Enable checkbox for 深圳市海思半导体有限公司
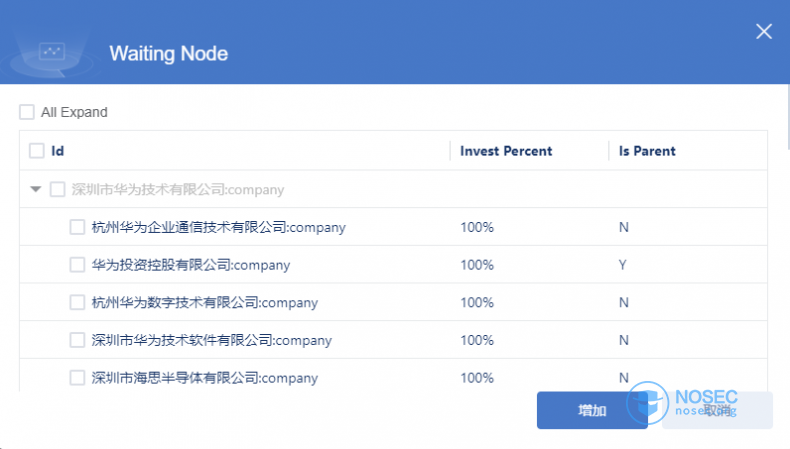 (x=77, y=378)
